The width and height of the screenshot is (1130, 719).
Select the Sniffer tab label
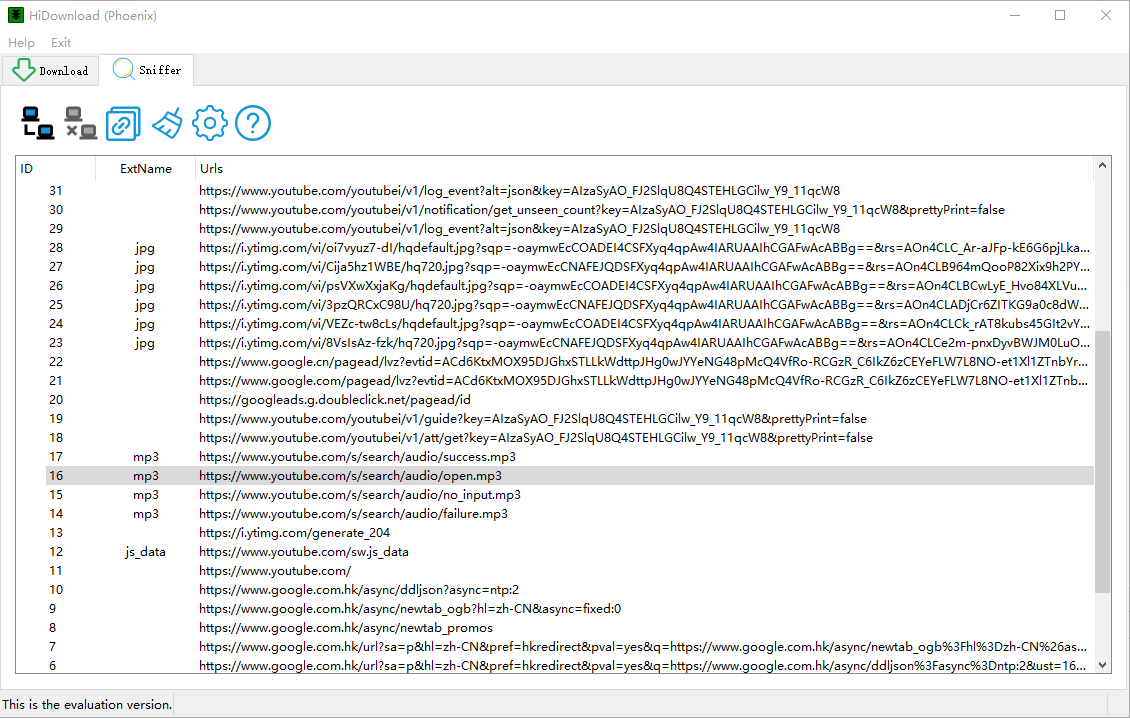coord(160,70)
